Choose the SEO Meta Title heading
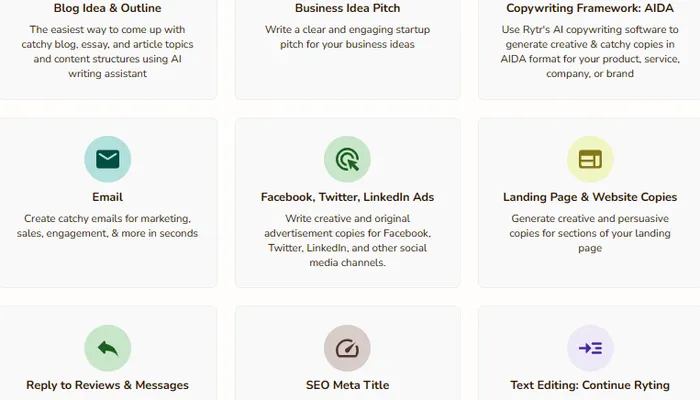Image resolution: width=700 pixels, height=400 pixels. click(x=347, y=385)
